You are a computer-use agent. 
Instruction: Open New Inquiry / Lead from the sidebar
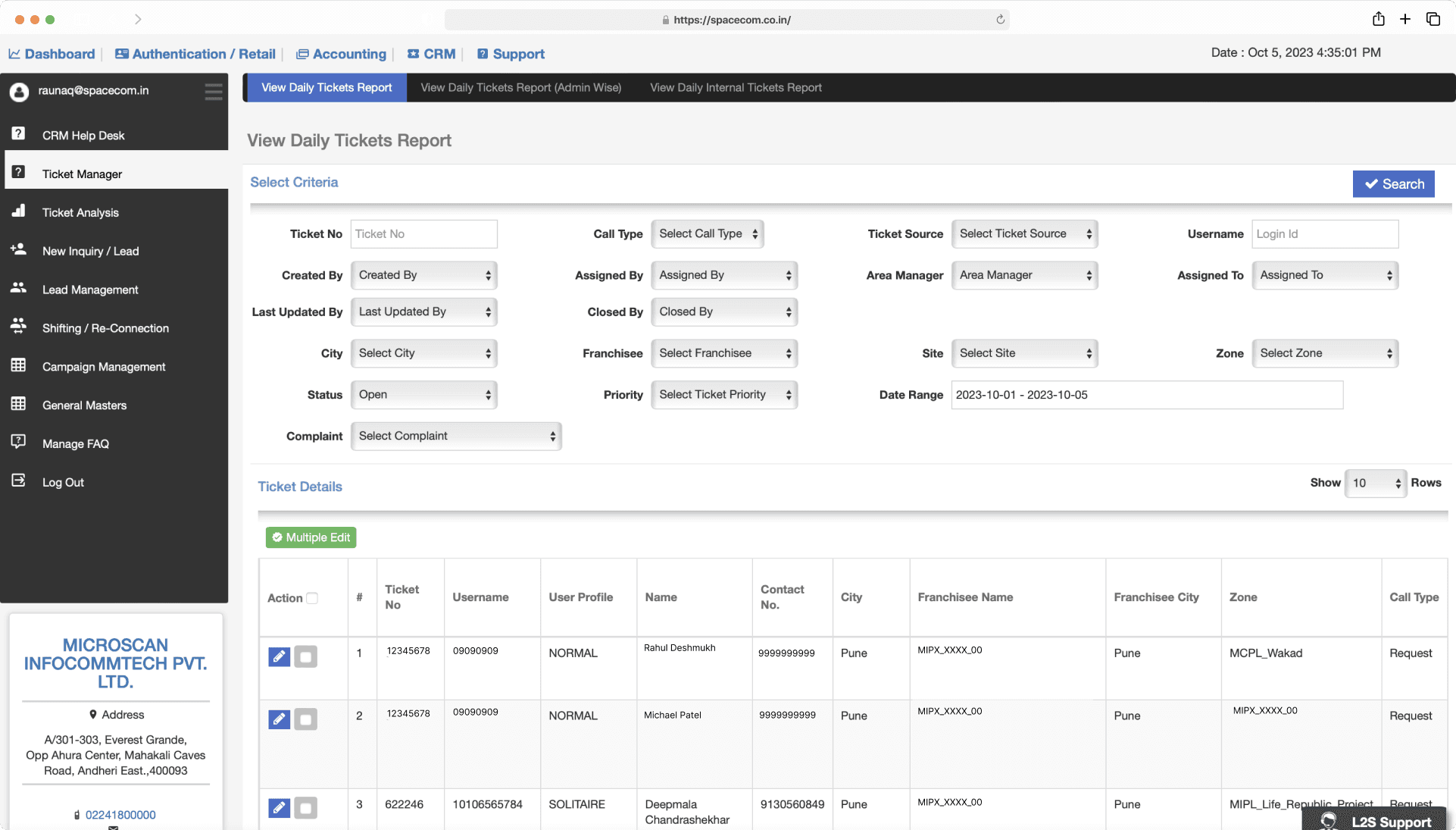pyautogui.click(x=90, y=251)
